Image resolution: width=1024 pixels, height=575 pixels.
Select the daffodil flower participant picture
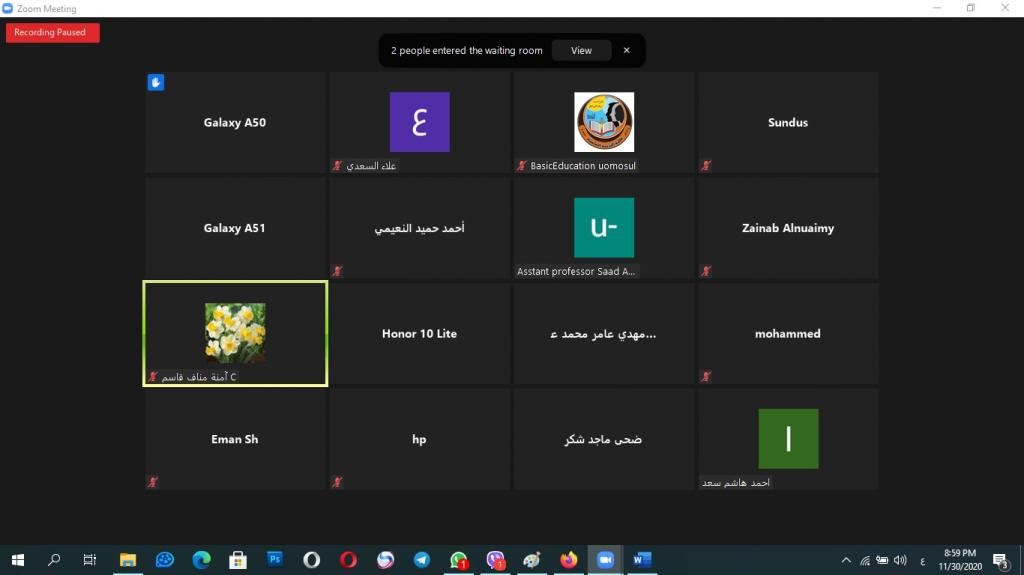(x=235, y=332)
